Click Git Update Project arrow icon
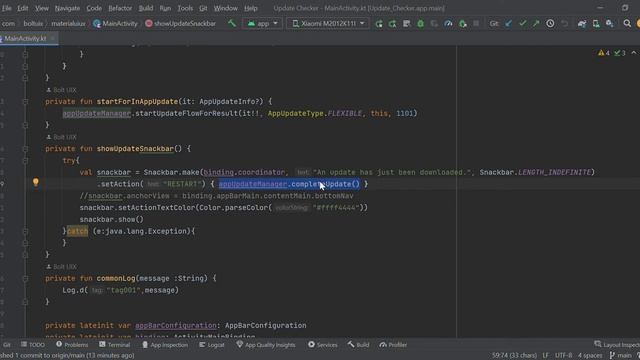Screen dimensions: 640x360 coord(508,24)
